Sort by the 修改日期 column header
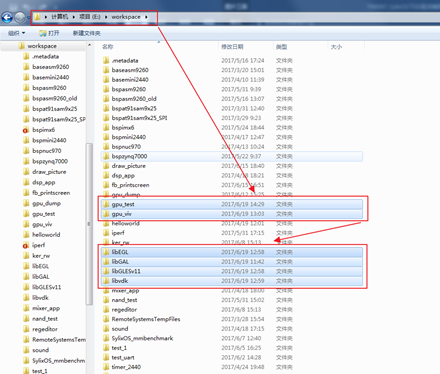 [x=232, y=47]
